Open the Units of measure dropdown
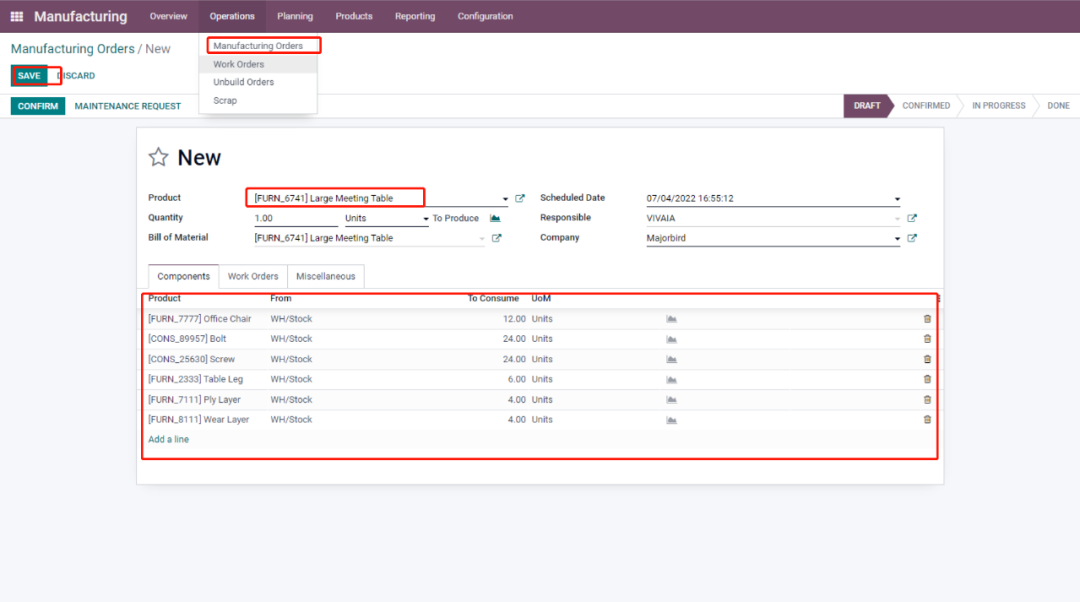Screen dimensions: 1080x602 coord(385,218)
